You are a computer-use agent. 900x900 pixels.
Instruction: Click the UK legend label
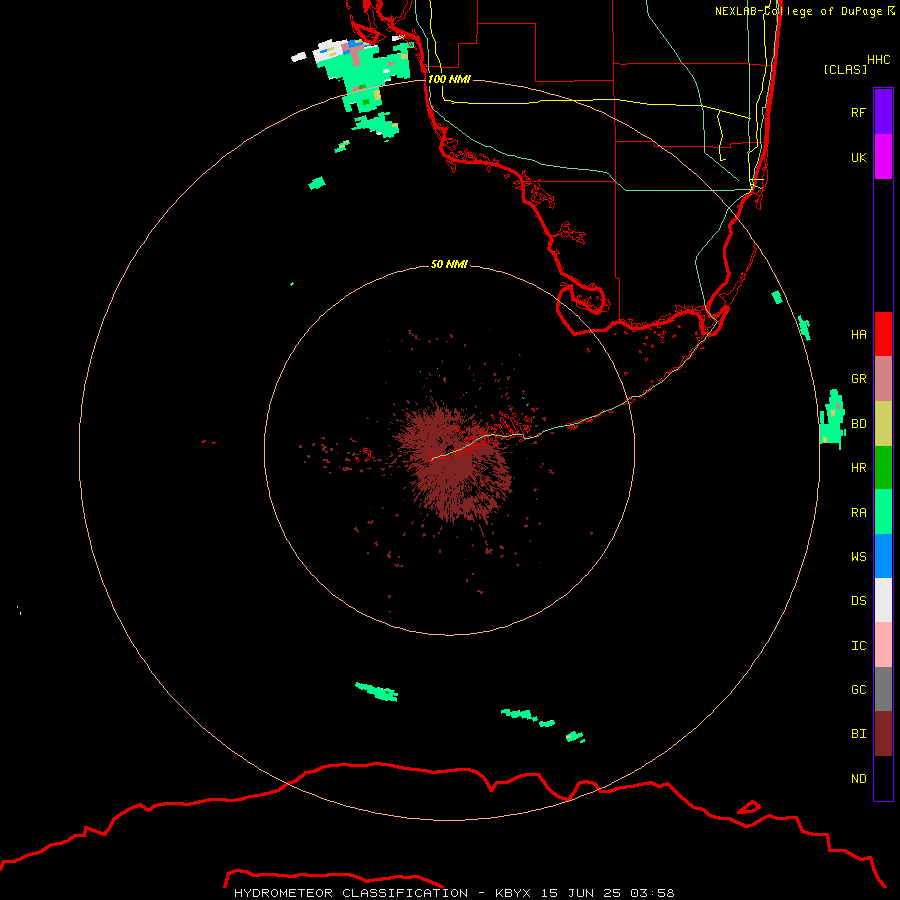[x=858, y=157]
